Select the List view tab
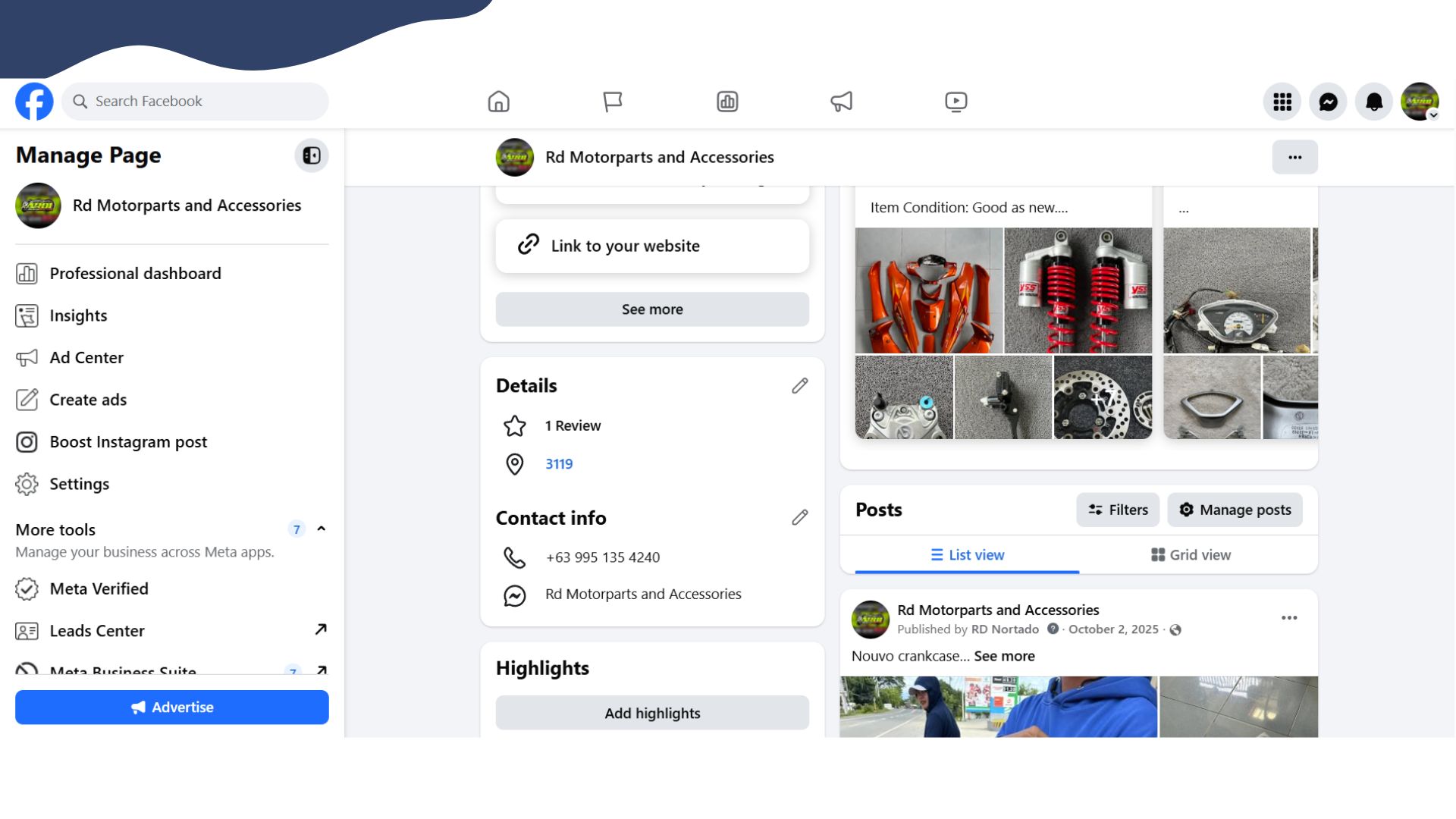The image size is (1456, 819). click(967, 555)
